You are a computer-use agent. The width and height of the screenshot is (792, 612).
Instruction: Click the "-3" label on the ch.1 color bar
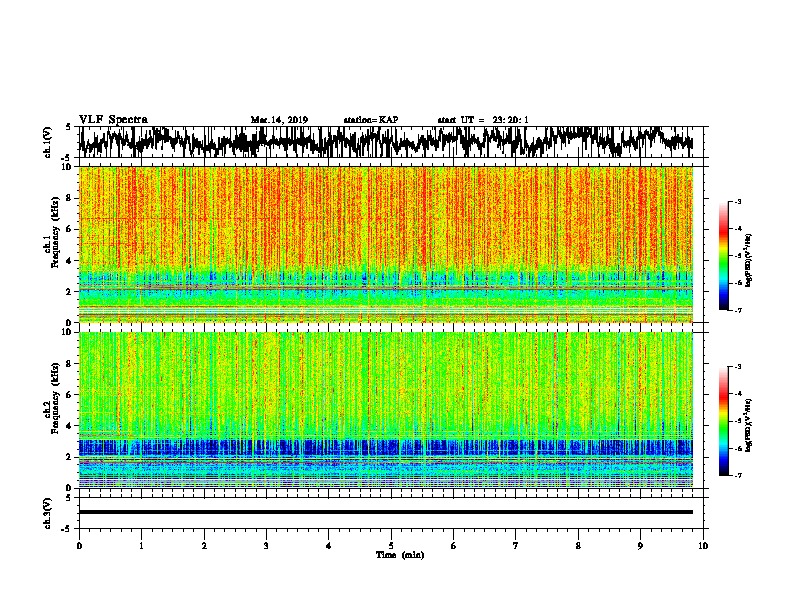pos(738,201)
